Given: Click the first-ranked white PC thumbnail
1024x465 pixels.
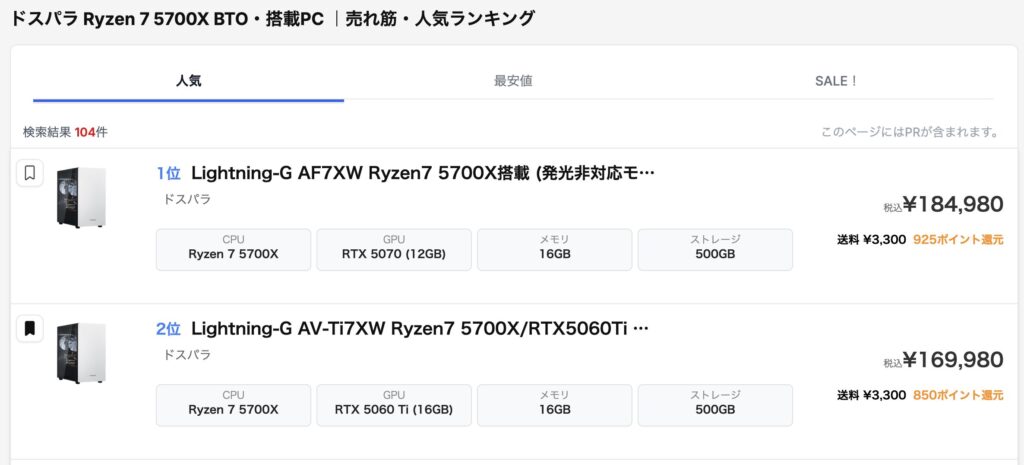Looking at the screenshot, I should [x=82, y=197].
